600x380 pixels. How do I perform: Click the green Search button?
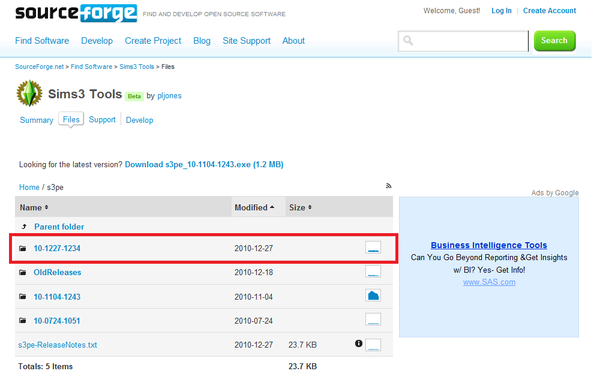(555, 41)
